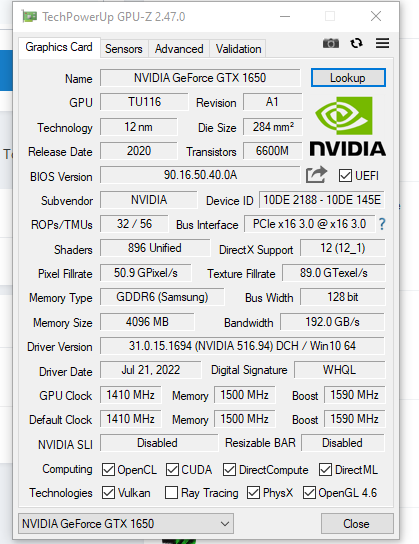
Task: Click the GPU Clock value 1410 MHz
Action: 130,395
